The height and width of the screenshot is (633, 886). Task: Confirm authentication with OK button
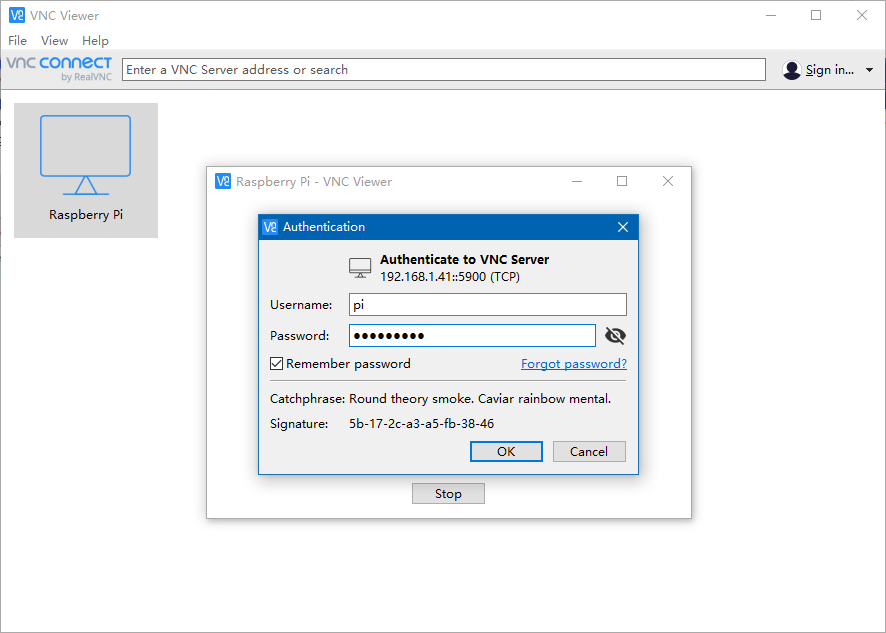[506, 452]
